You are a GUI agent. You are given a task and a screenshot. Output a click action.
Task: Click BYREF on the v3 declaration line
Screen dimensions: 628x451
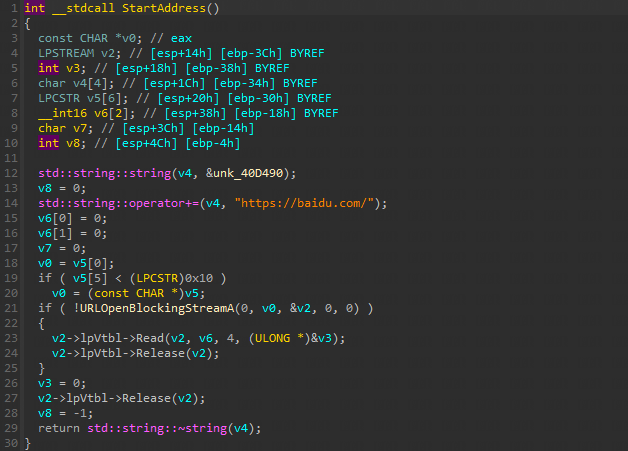[272, 68]
